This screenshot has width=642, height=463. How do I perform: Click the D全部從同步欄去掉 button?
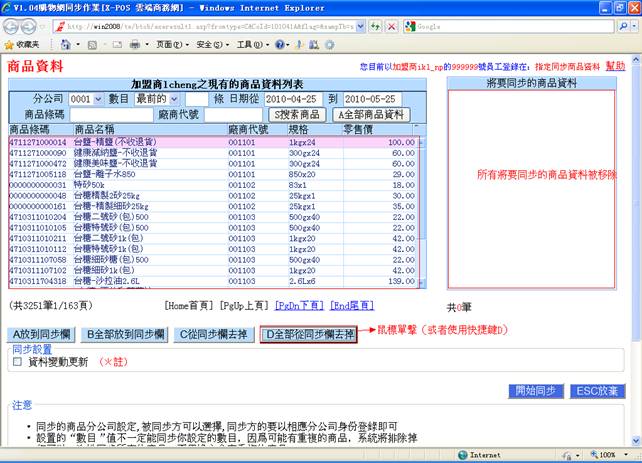(311, 333)
